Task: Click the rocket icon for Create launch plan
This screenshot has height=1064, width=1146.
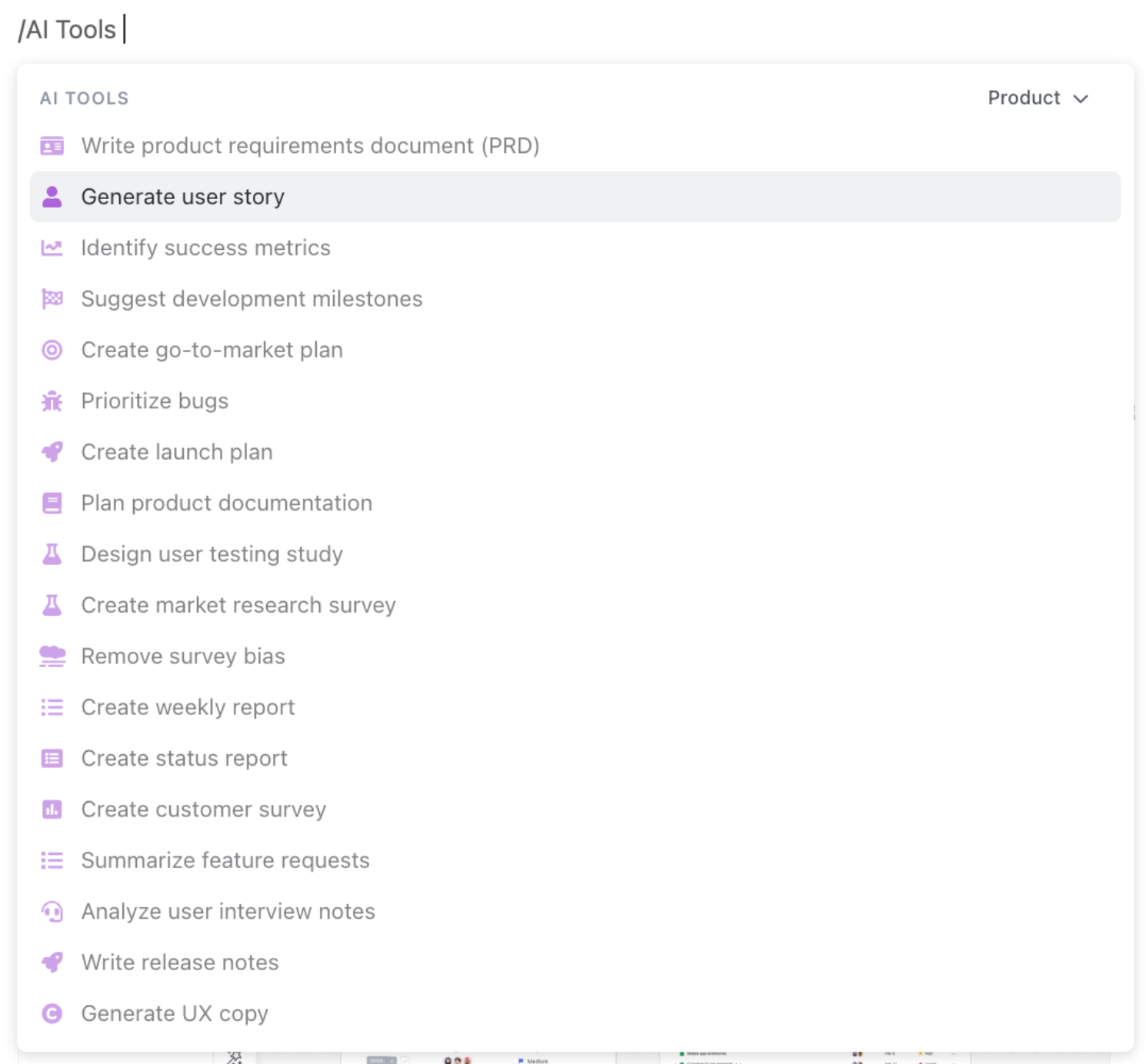Action: pos(52,452)
